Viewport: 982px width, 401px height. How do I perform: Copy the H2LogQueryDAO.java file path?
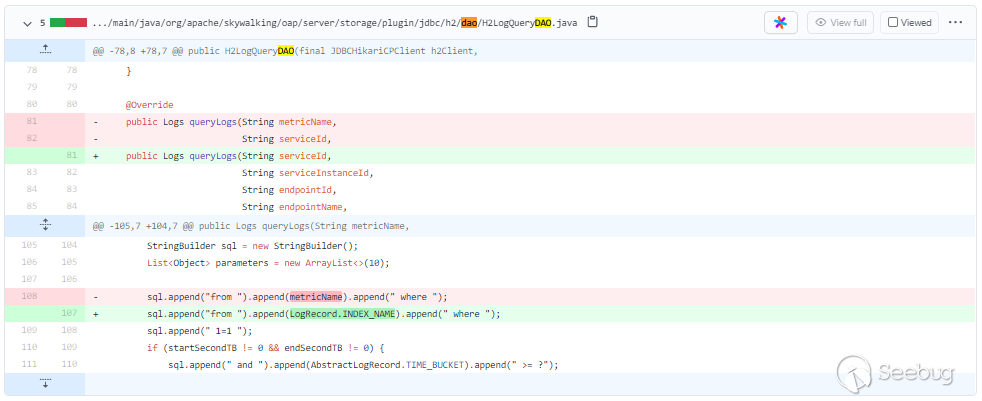coord(593,22)
